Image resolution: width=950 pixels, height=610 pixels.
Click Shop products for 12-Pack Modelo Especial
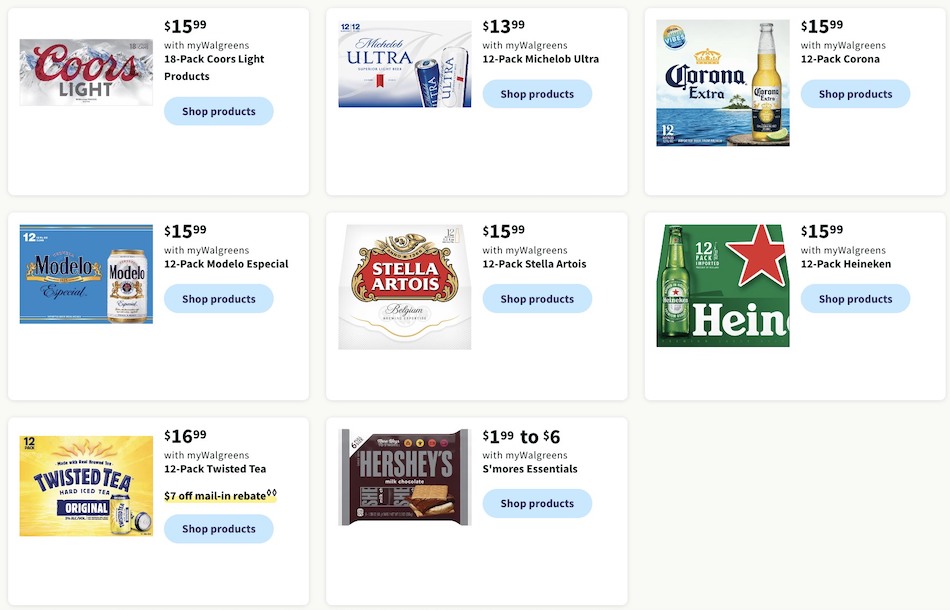(218, 298)
